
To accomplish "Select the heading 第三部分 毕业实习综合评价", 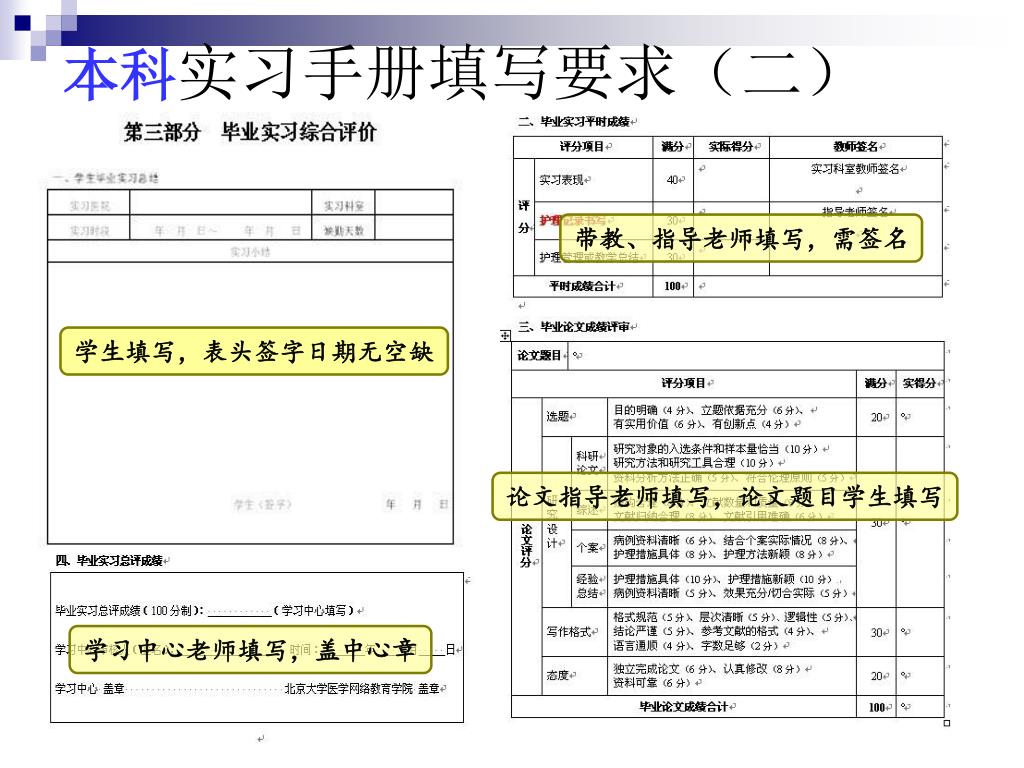I will [x=250, y=132].
